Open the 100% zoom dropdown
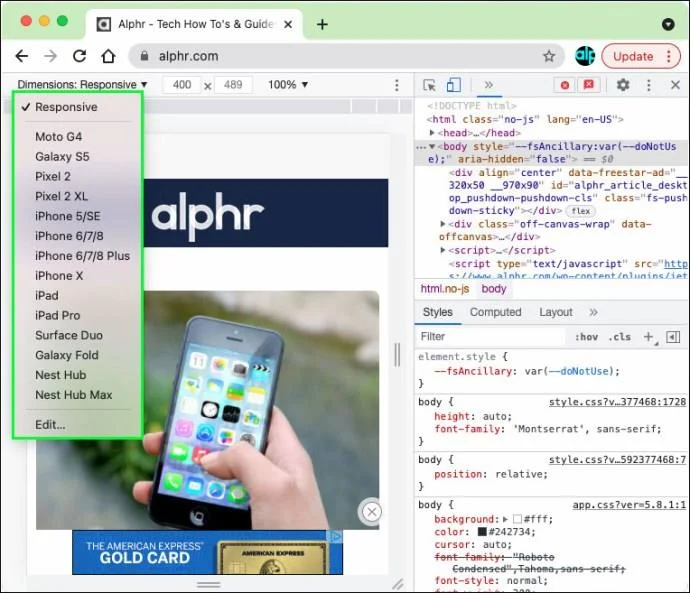The image size is (690, 593). [288, 84]
